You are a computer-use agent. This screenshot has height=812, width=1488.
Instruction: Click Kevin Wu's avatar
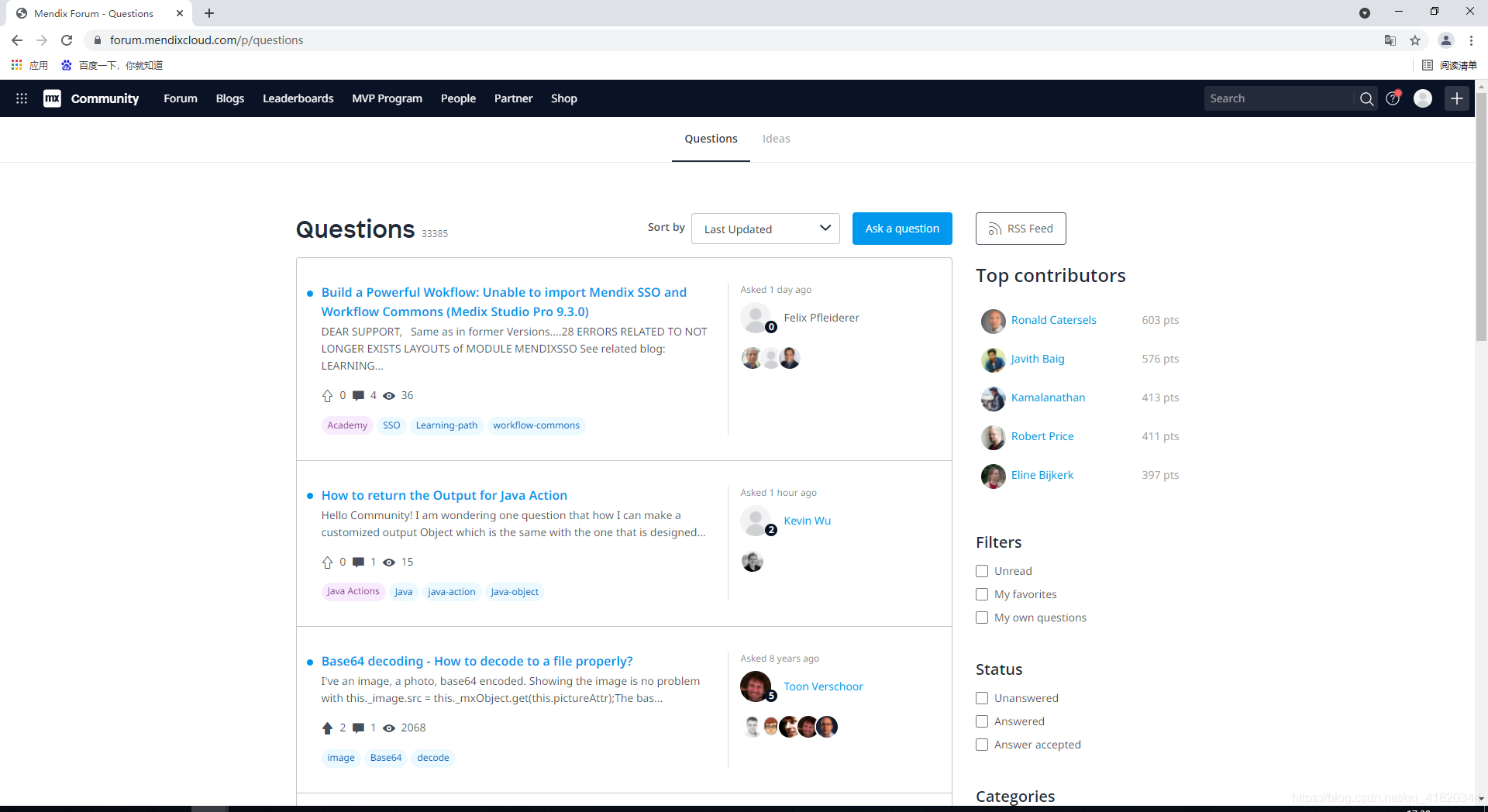coord(756,521)
